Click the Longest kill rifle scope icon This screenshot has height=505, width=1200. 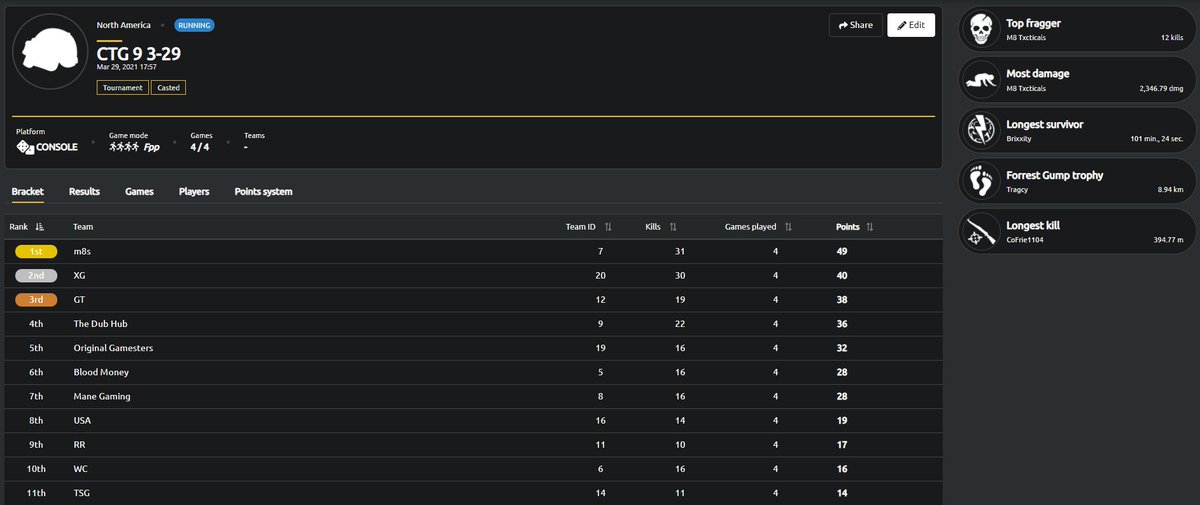coord(980,232)
